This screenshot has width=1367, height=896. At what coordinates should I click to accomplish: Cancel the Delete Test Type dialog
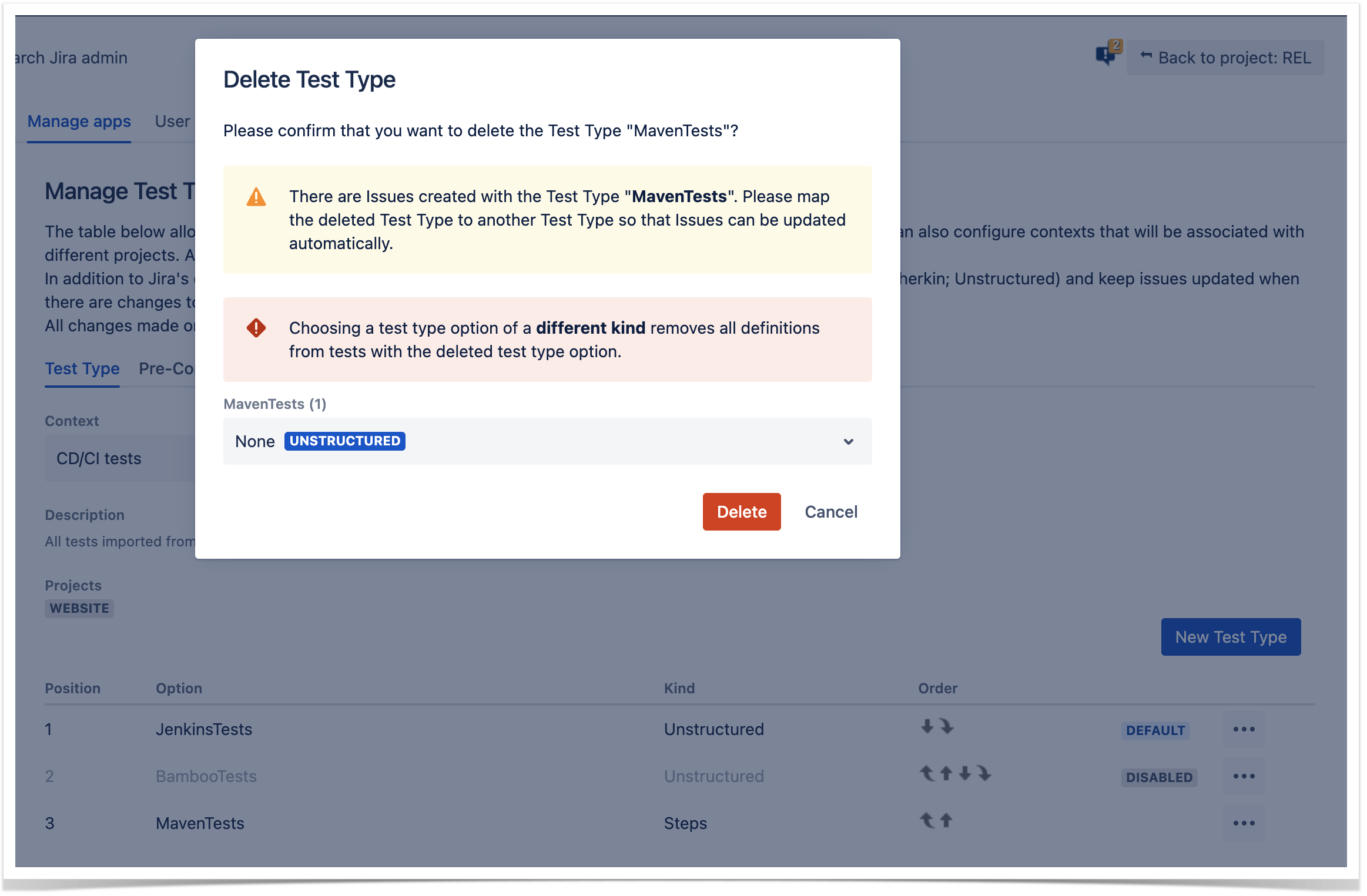pos(830,511)
